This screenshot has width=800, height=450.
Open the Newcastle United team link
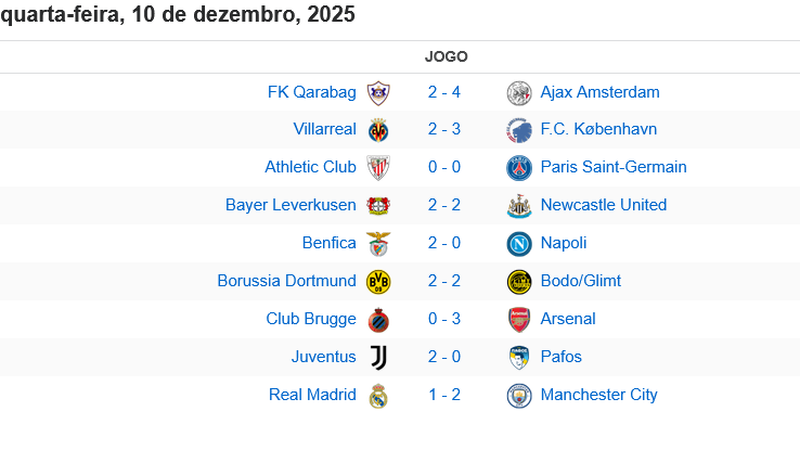click(x=603, y=205)
